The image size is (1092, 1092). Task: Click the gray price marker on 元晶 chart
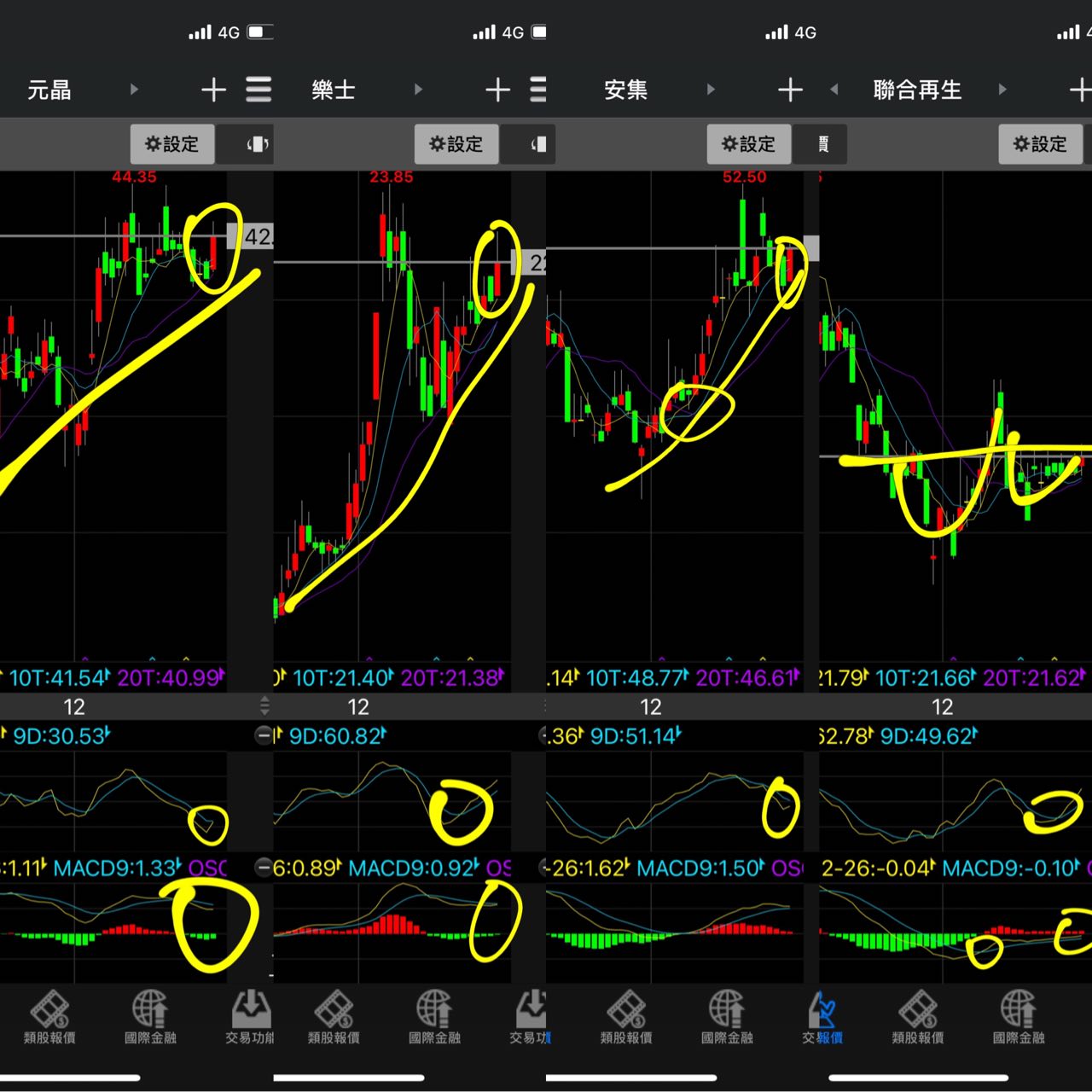tap(252, 236)
